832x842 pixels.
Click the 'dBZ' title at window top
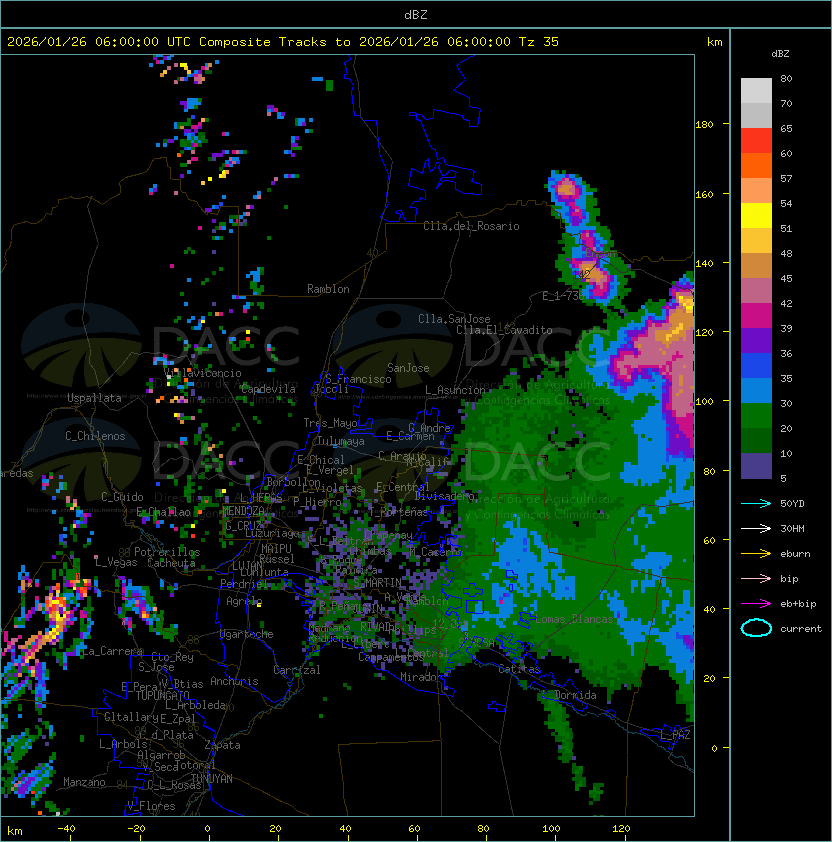(x=416, y=14)
